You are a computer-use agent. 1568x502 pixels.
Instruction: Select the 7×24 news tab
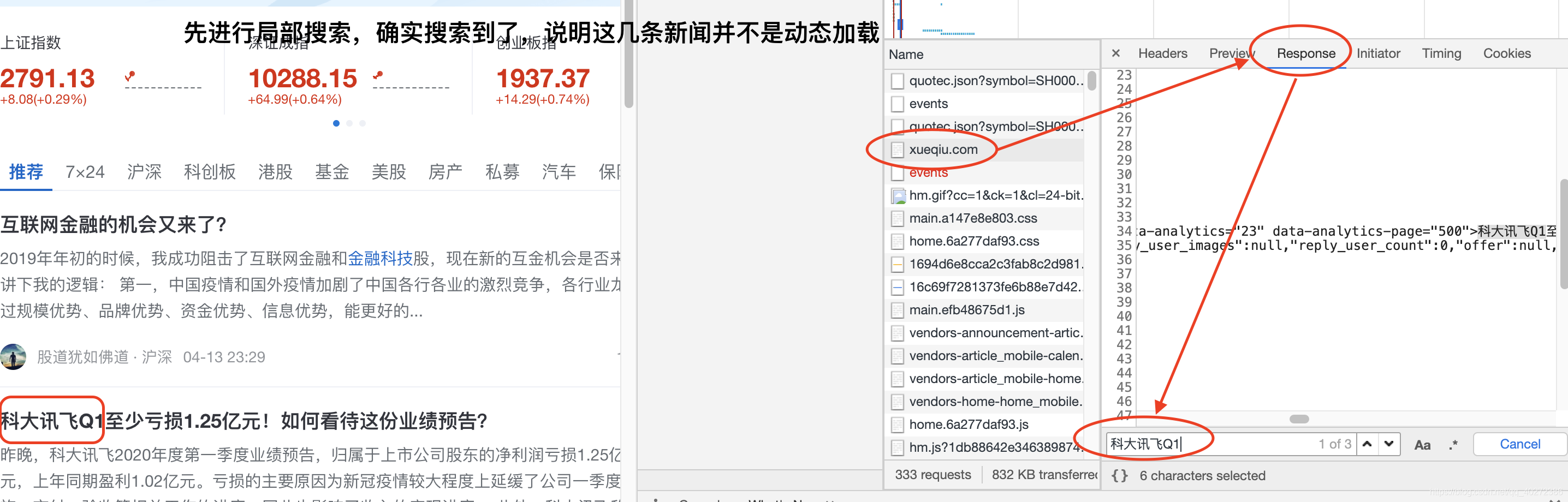pyautogui.click(x=85, y=172)
